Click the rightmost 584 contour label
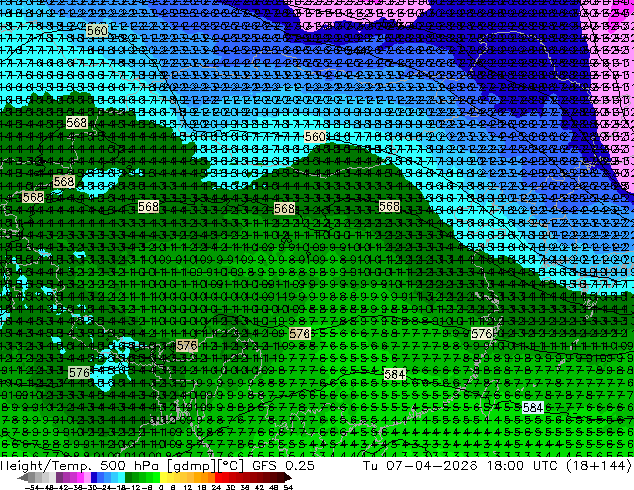 click(x=533, y=407)
